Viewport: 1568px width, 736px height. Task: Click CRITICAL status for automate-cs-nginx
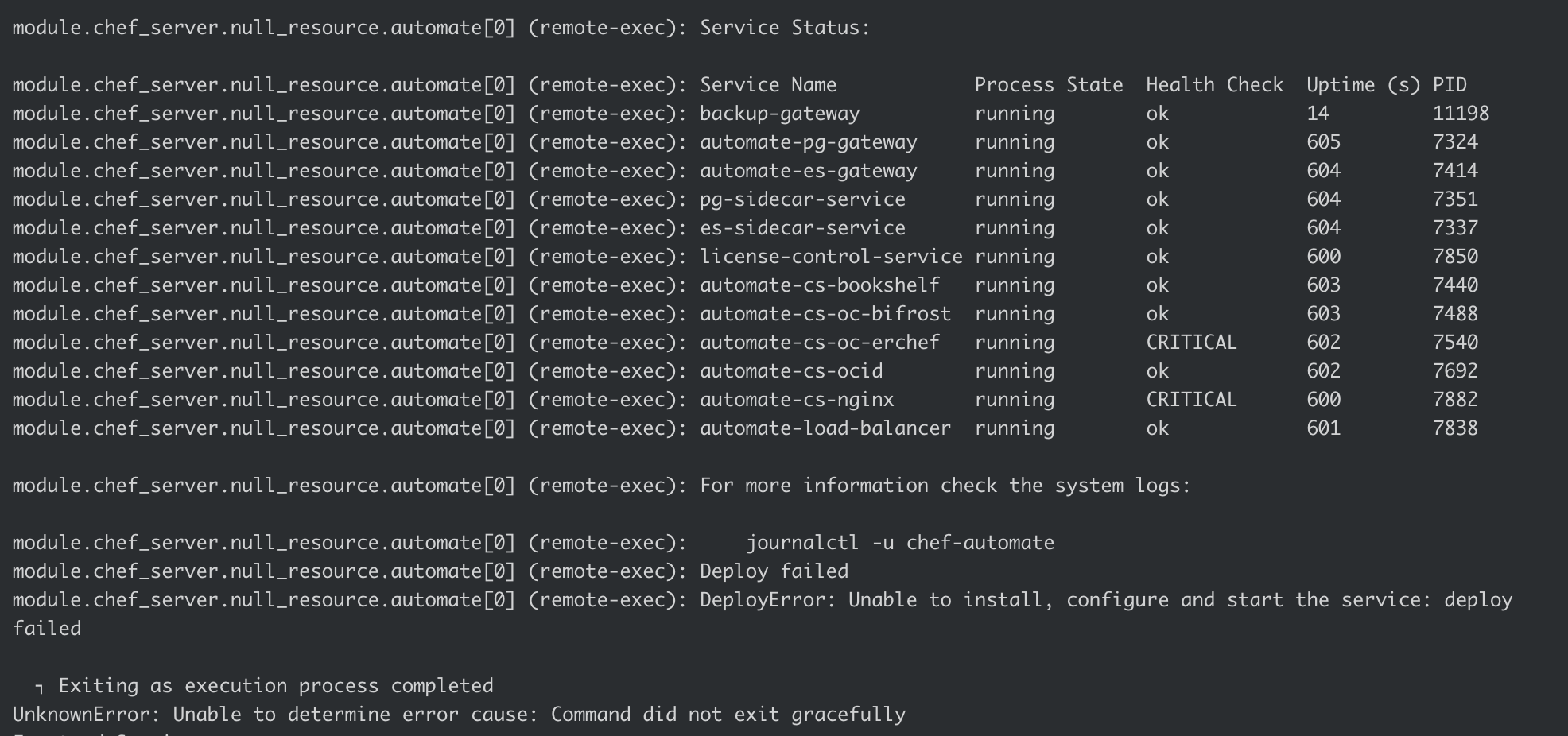click(x=1191, y=400)
